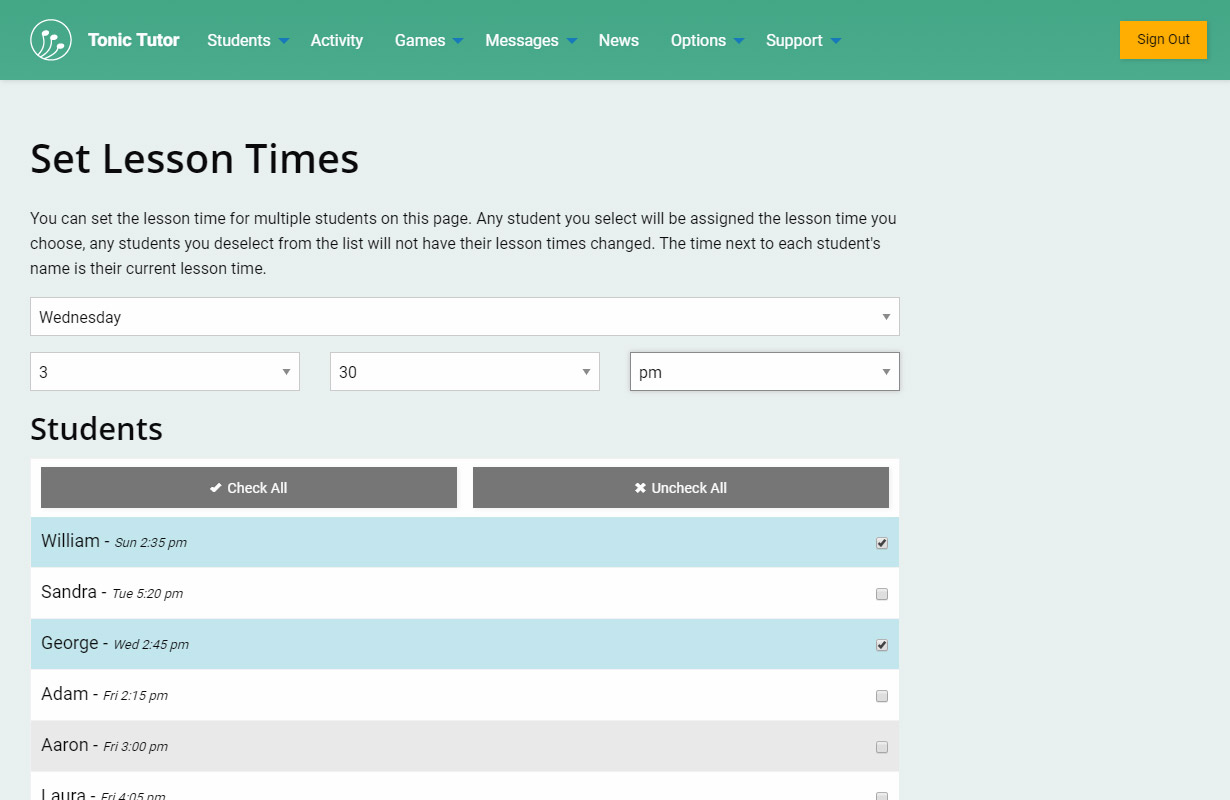Go to the Activity page
1230x800 pixels.
[x=337, y=41]
